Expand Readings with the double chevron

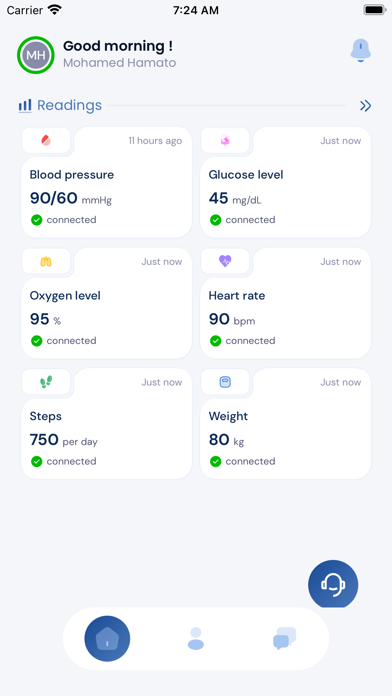tap(365, 106)
